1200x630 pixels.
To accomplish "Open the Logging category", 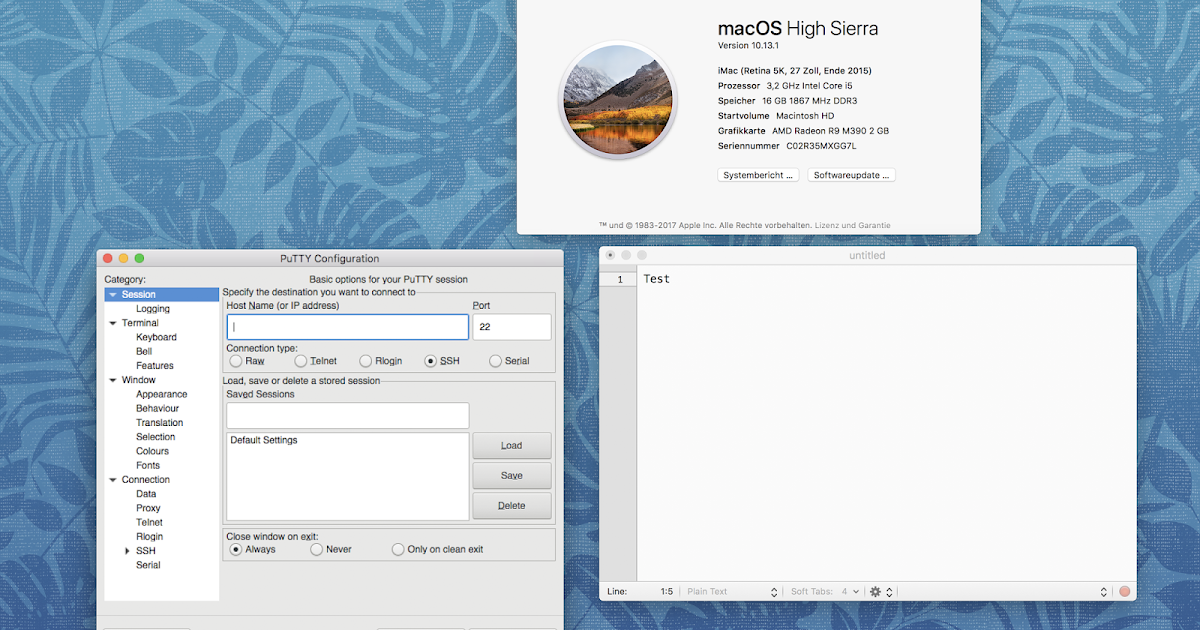I will click(x=153, y=309).
